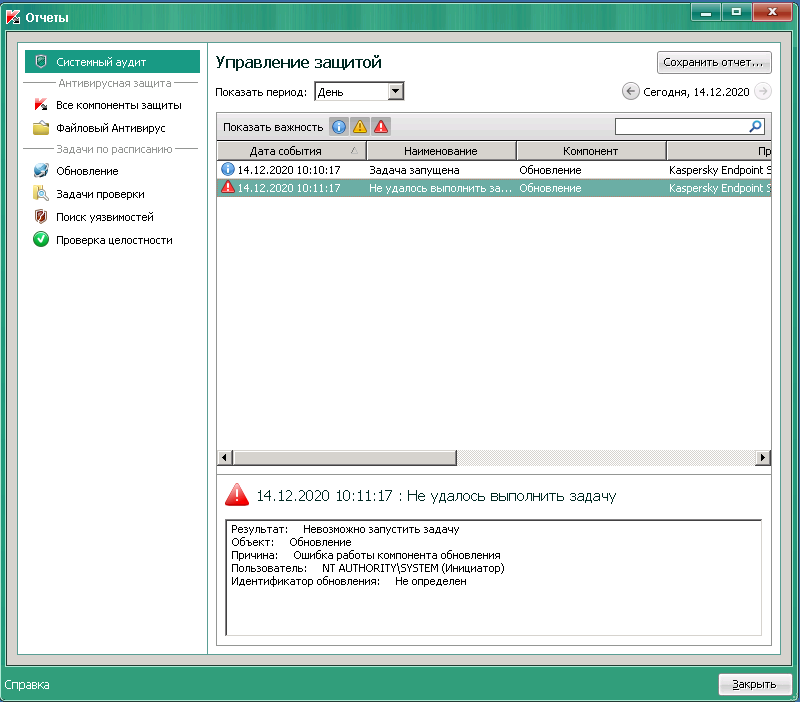Click the Kaspersky icon for all protection components
This screenshot has height=702, width=800.
tap(41, 105)
